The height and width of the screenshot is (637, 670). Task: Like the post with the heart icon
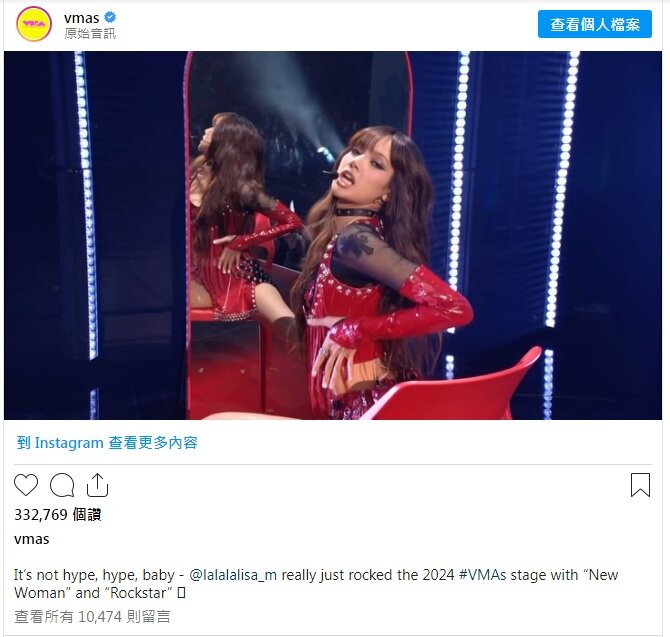[x=26, y=485]
